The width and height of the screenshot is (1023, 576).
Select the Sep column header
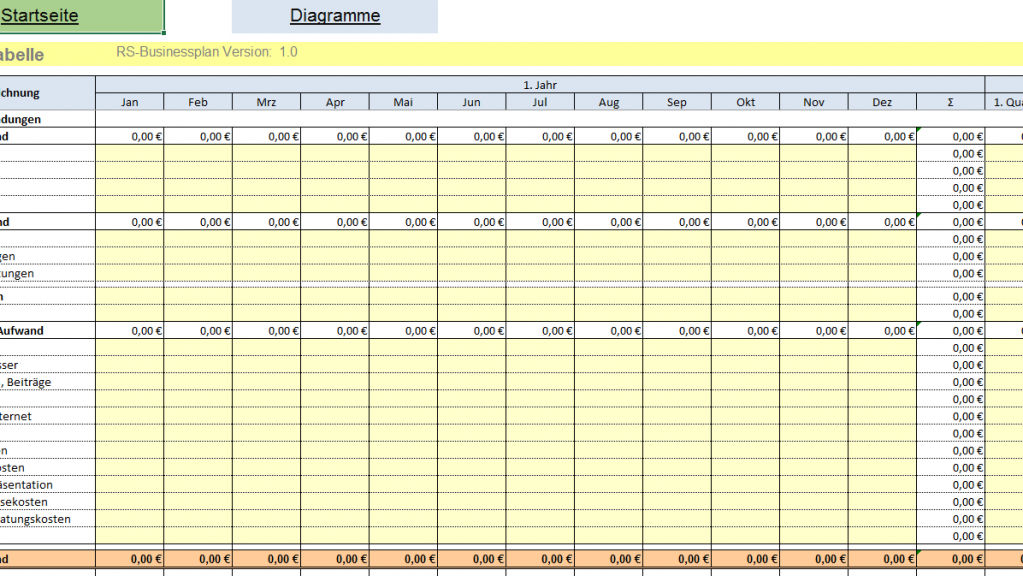tap(676, 102)
